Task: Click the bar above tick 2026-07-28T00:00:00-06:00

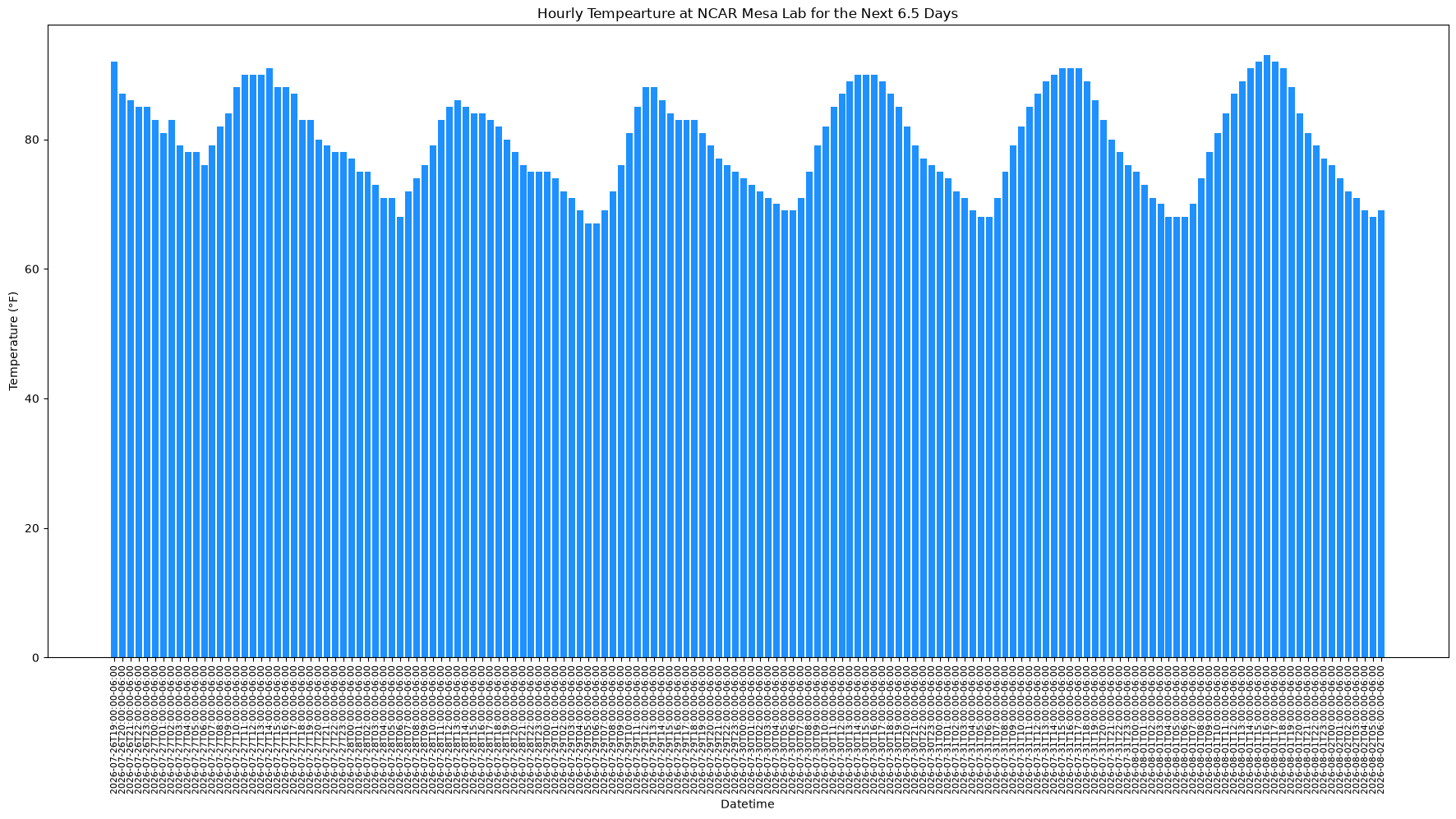Action: tap(352, 408)
